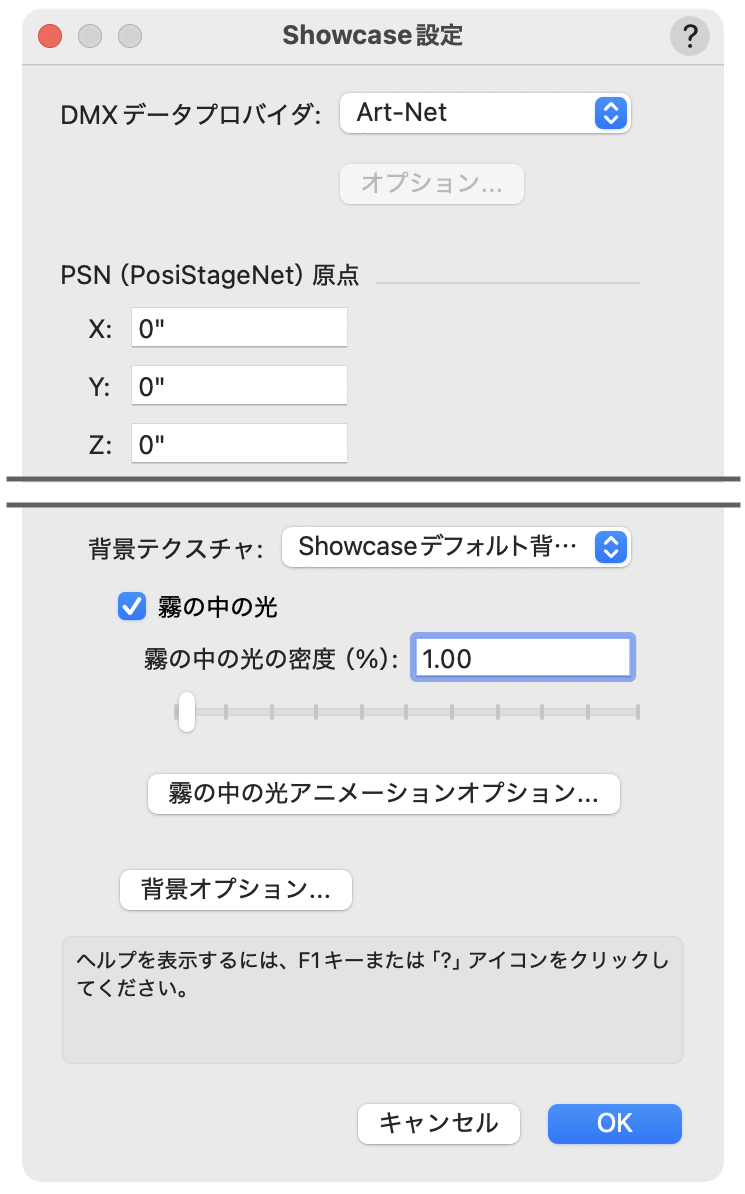The width and height of the screenshot is (745, 1194).
Task: Click the PSN origin Z input field
Action: (x=239, y=445)
